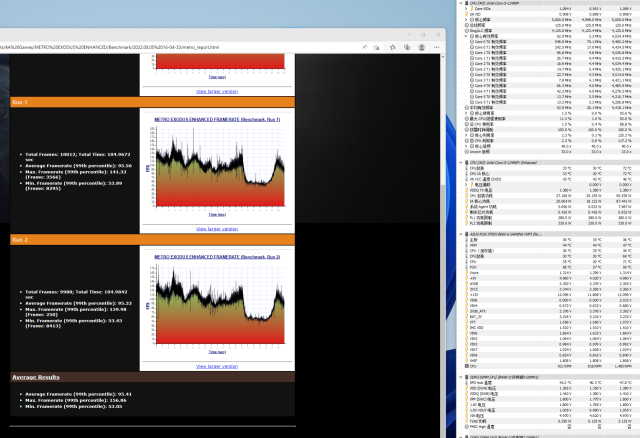Image resolution: width=640 pixels, height=438 pixels.
Task: Click the orange Run 1 section header
Action: click(x=152, y=102)
